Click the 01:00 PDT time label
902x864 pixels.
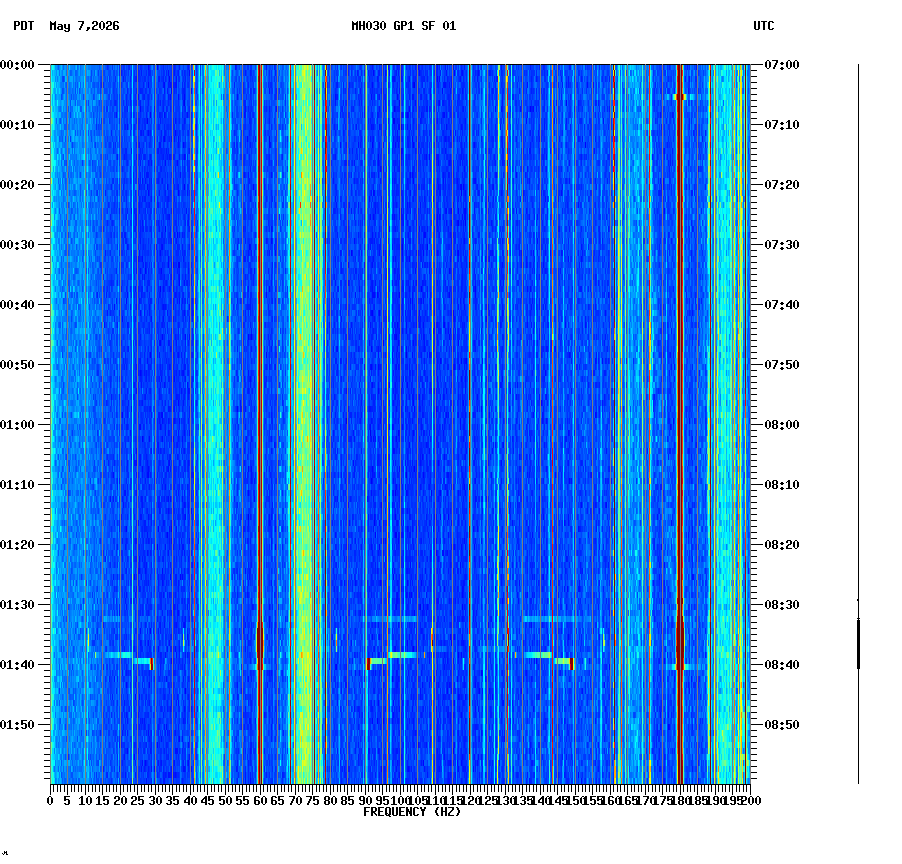click(17, 425)
